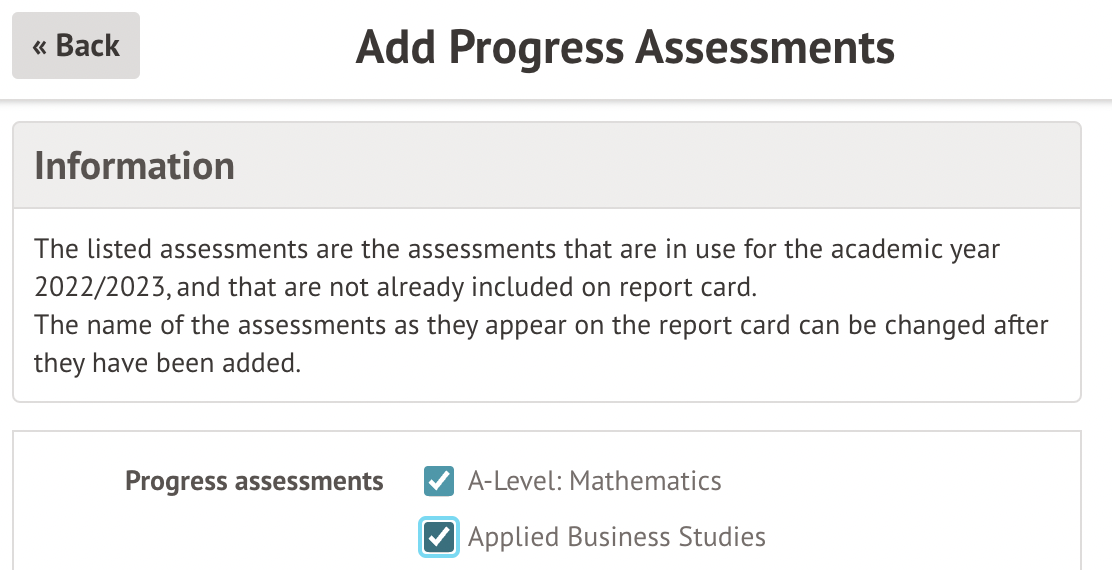
Task: Click the 2022/2023 academic year text
Action: pos(100,289)
